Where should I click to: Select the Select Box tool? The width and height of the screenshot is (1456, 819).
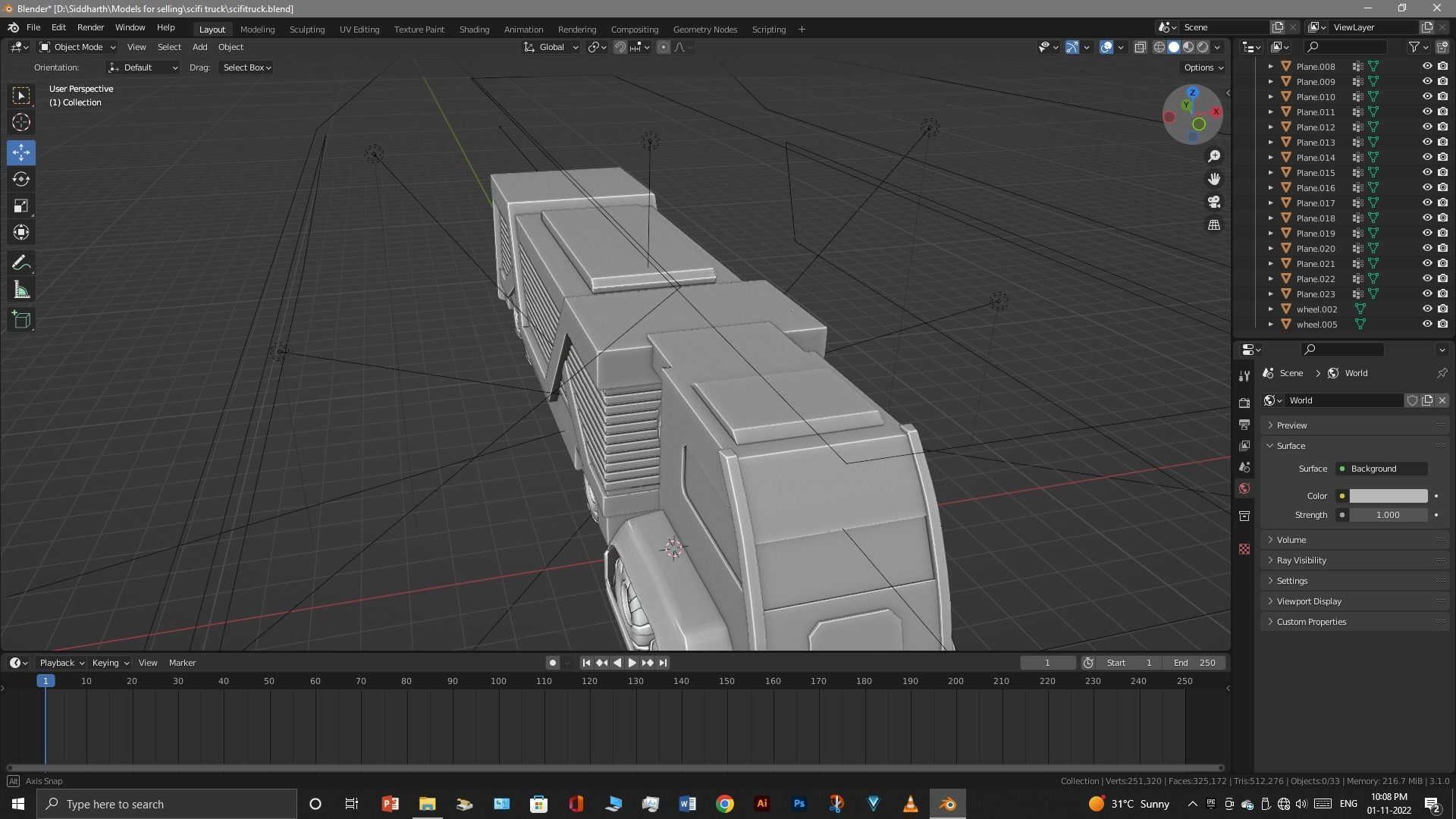pos(21,96)
